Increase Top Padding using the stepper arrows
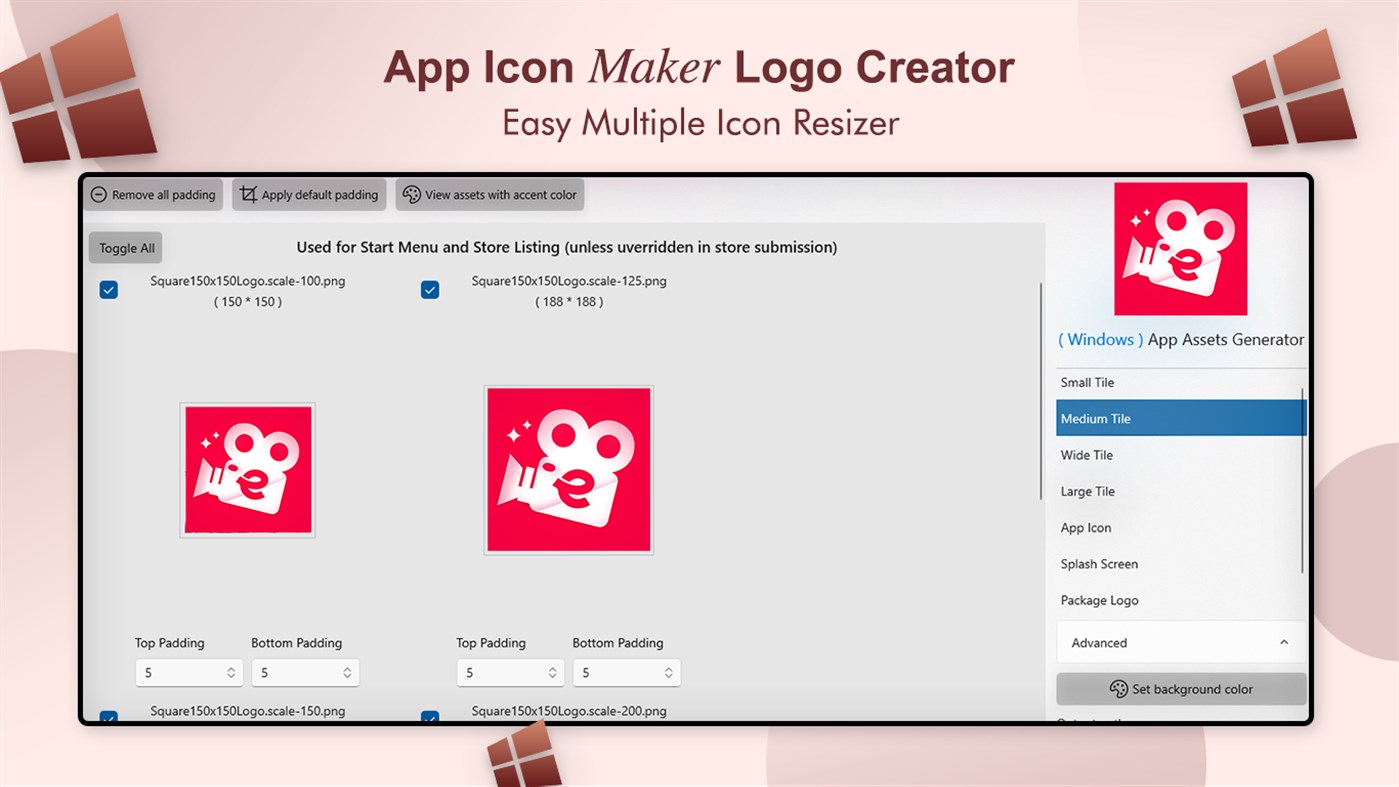Viewport: 1399px width, 787px height. click(x=233, y=668)
